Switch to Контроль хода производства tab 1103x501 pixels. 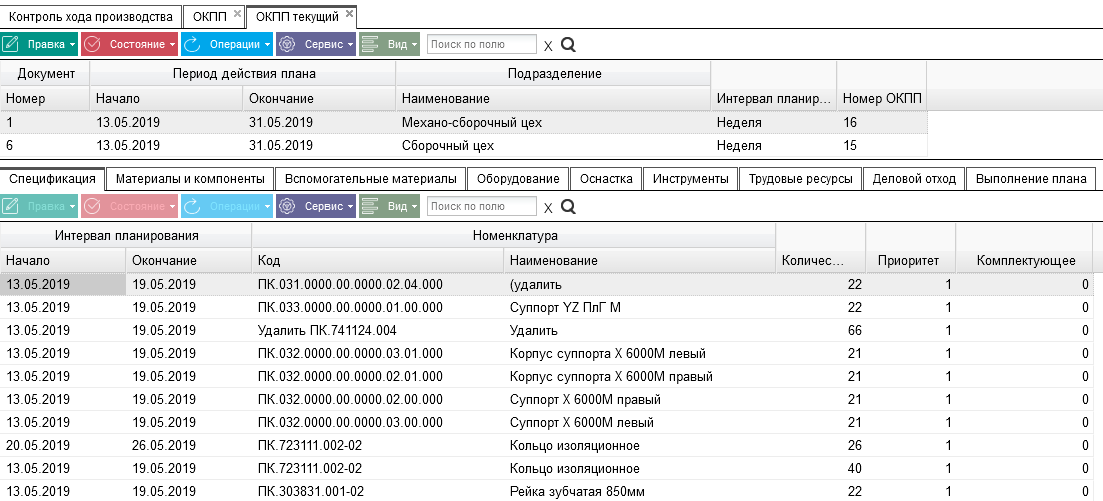tap(90, 16)
